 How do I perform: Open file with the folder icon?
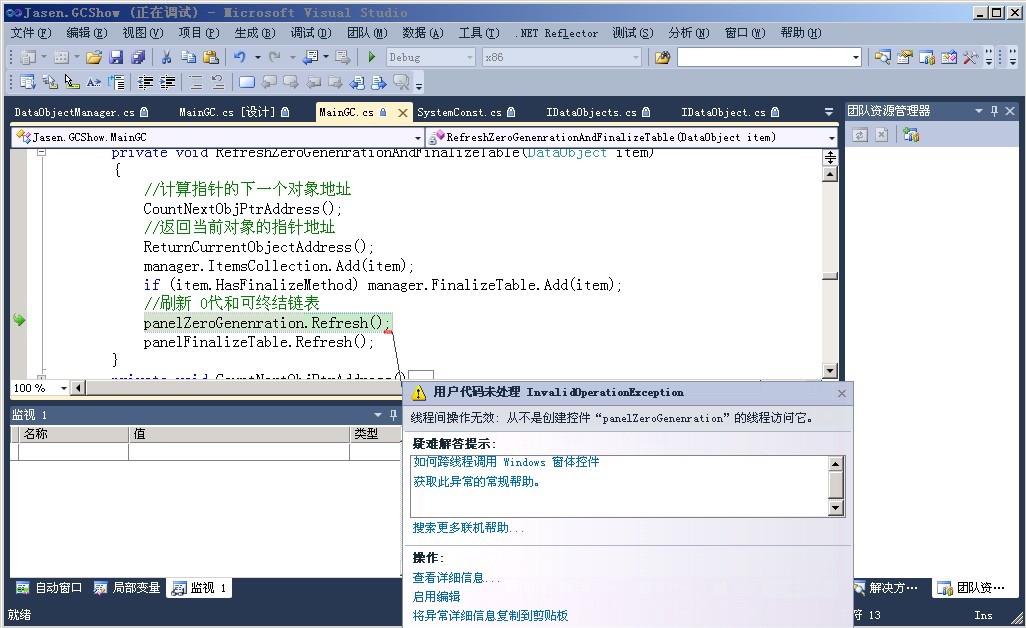pos(94,58)
